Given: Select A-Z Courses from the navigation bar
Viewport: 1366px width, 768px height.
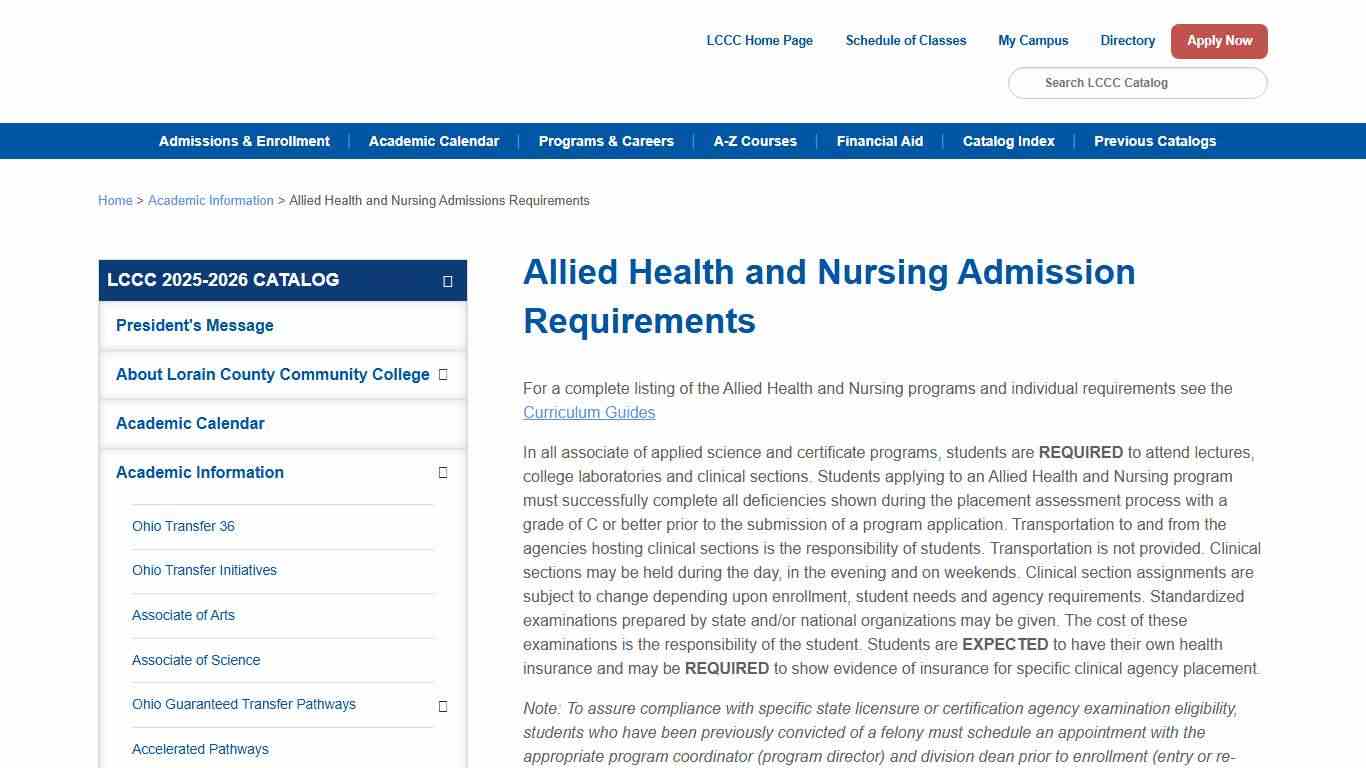Looking at the screenshot, I should coord(755,141).
